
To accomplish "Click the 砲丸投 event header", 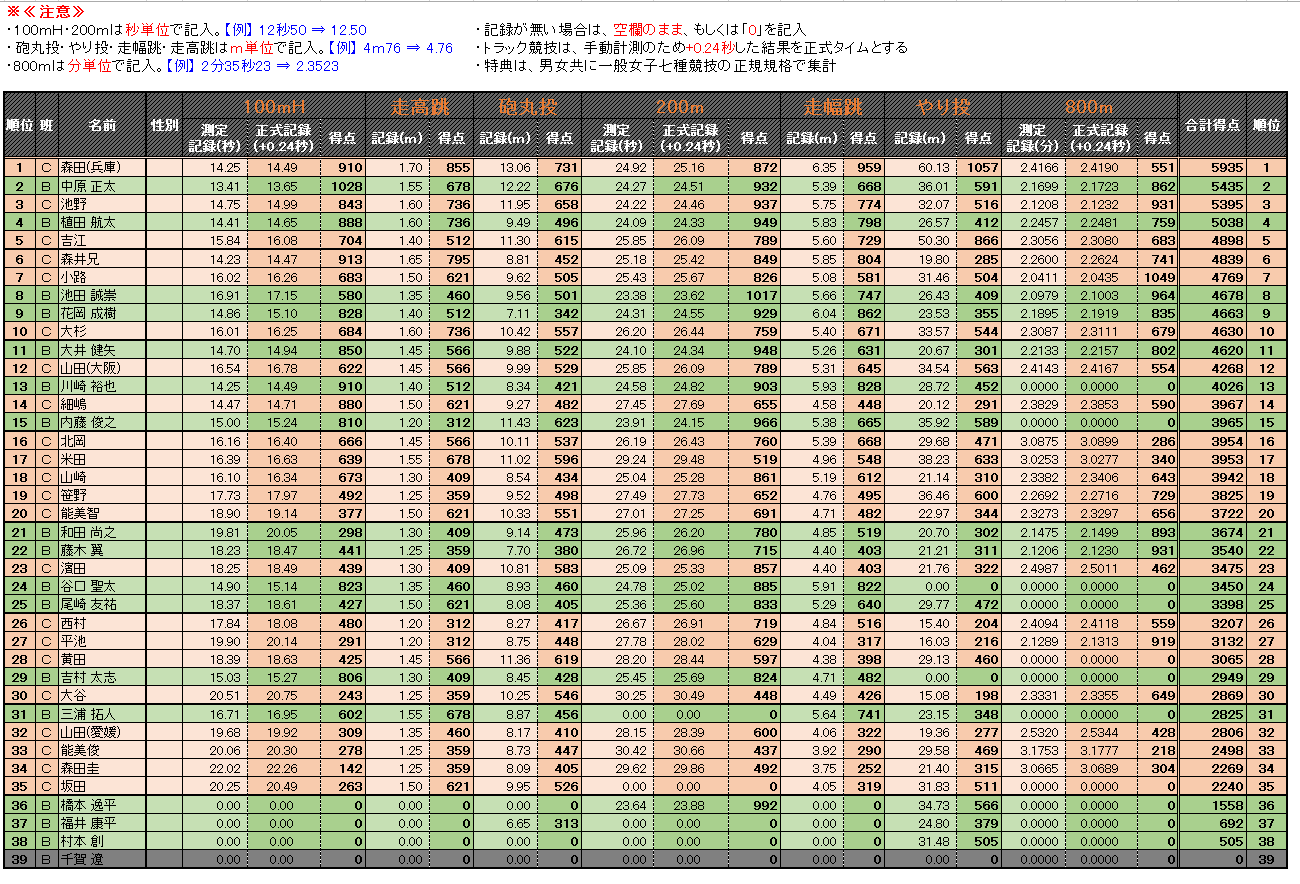I will point(527,107).
